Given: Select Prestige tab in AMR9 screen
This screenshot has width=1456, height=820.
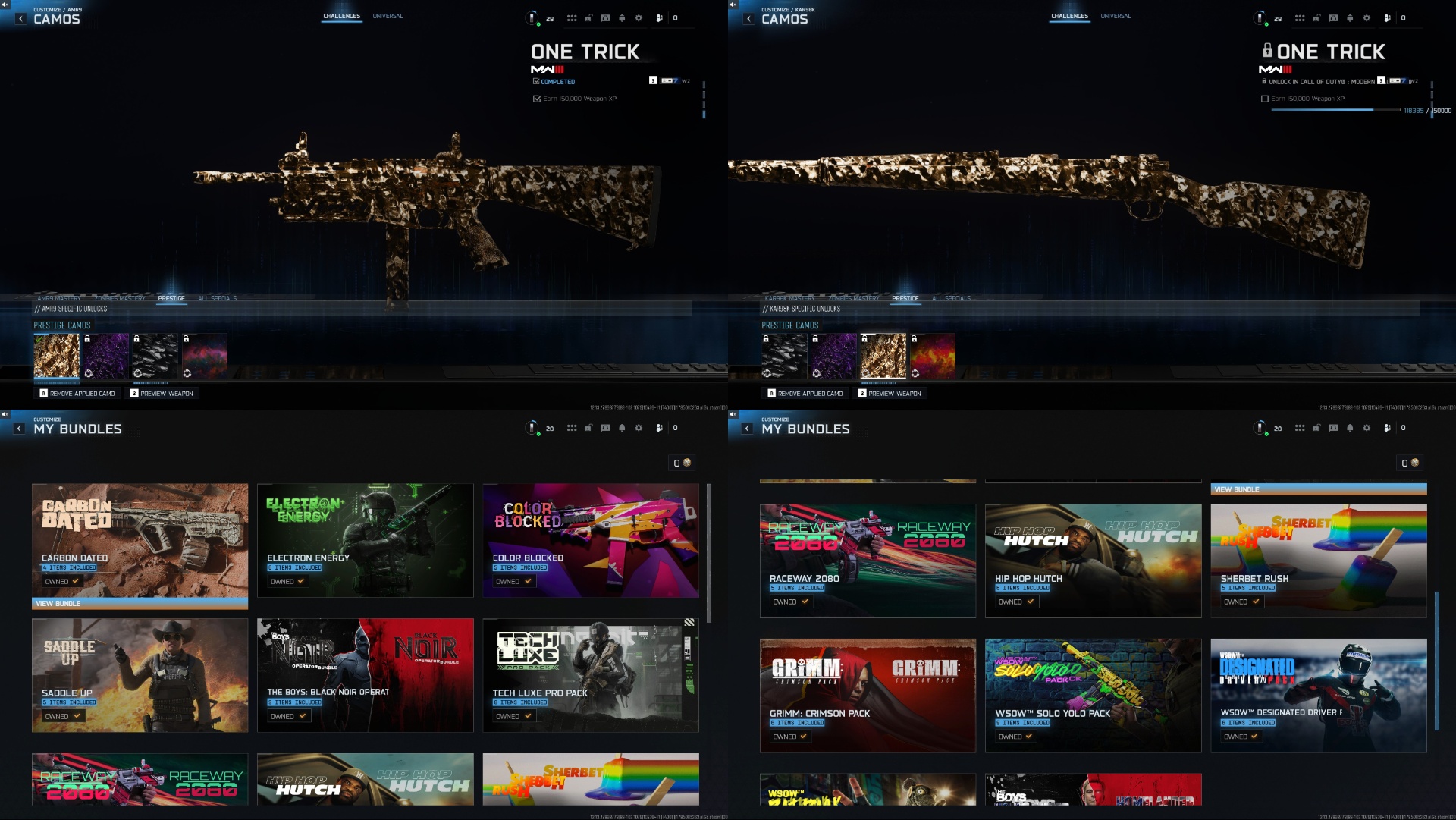Looking at the screenshot, I should tap(171, 298).
